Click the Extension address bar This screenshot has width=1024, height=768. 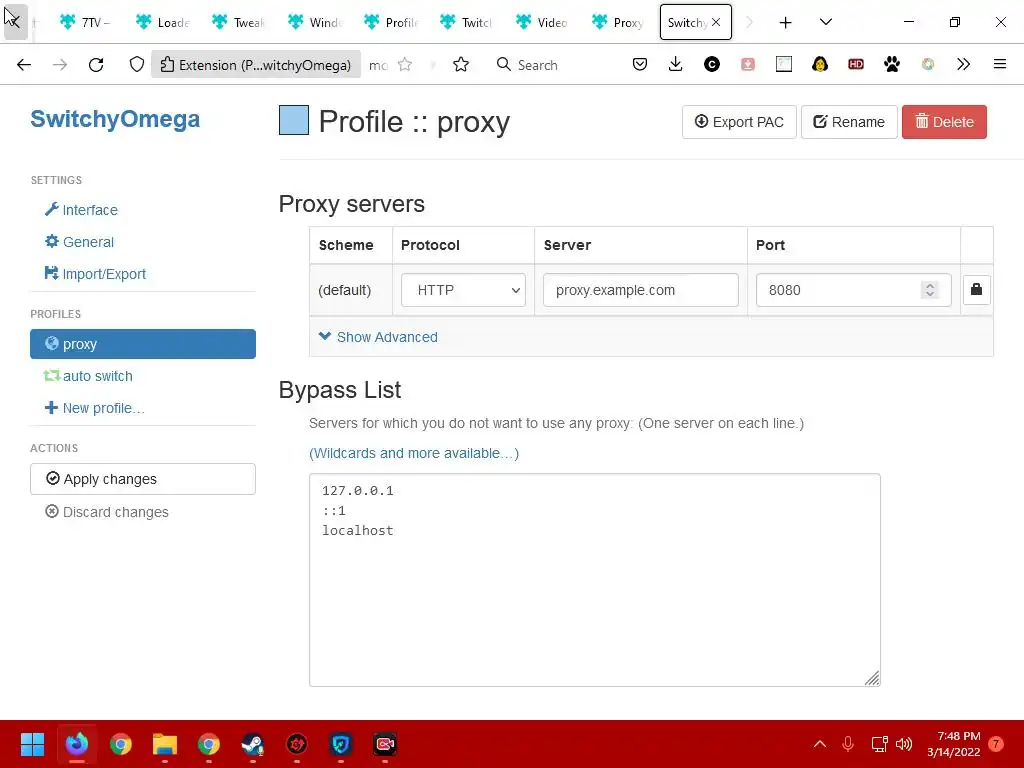[257, 65]
